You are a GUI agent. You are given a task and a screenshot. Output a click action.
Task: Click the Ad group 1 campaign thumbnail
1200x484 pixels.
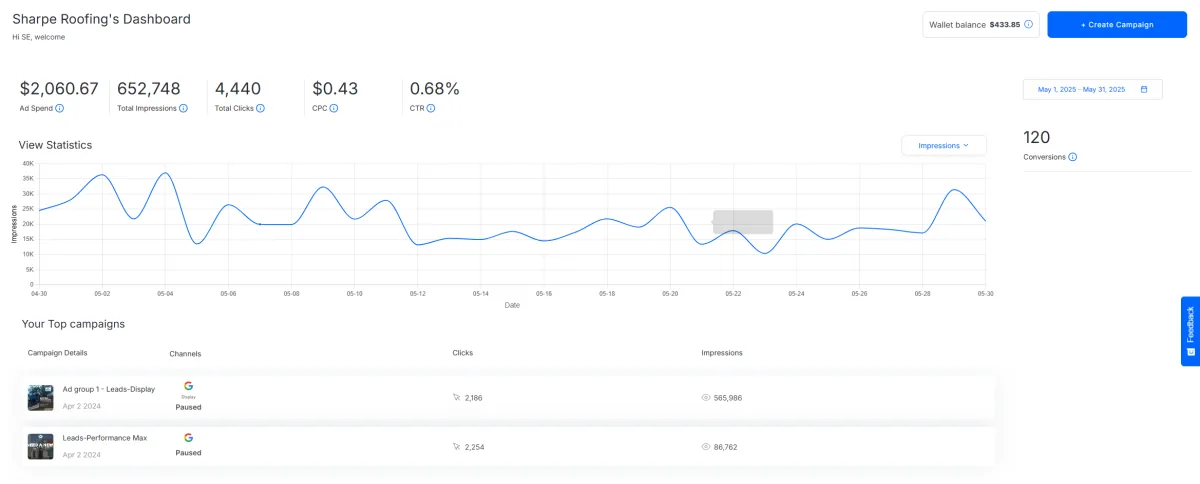pyautogui.click(x=41, y=398)
